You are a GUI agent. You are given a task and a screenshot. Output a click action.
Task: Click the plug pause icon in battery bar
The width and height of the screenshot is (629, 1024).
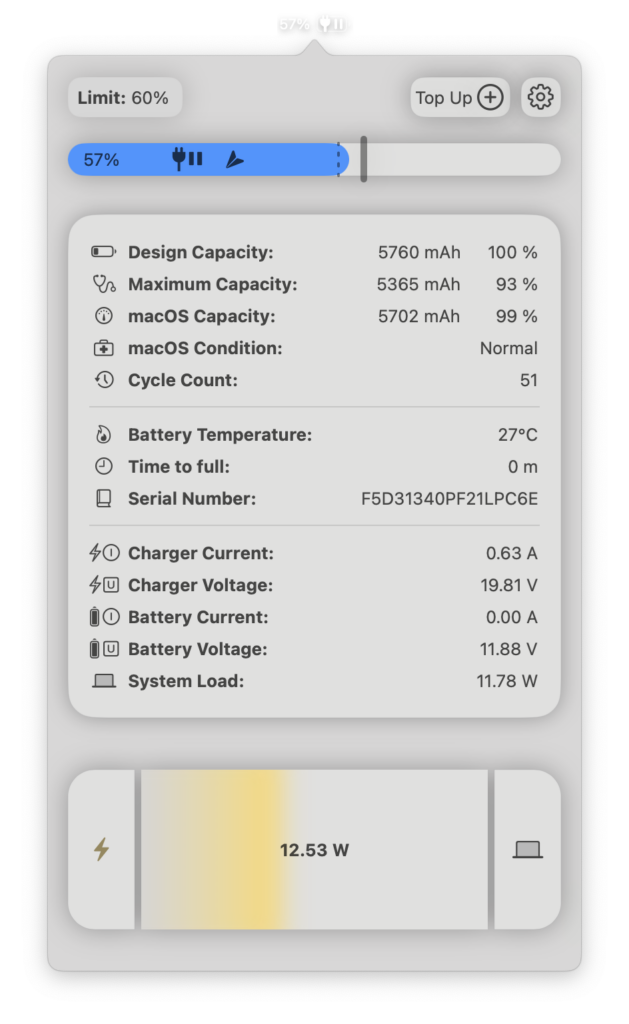point(187,159)
